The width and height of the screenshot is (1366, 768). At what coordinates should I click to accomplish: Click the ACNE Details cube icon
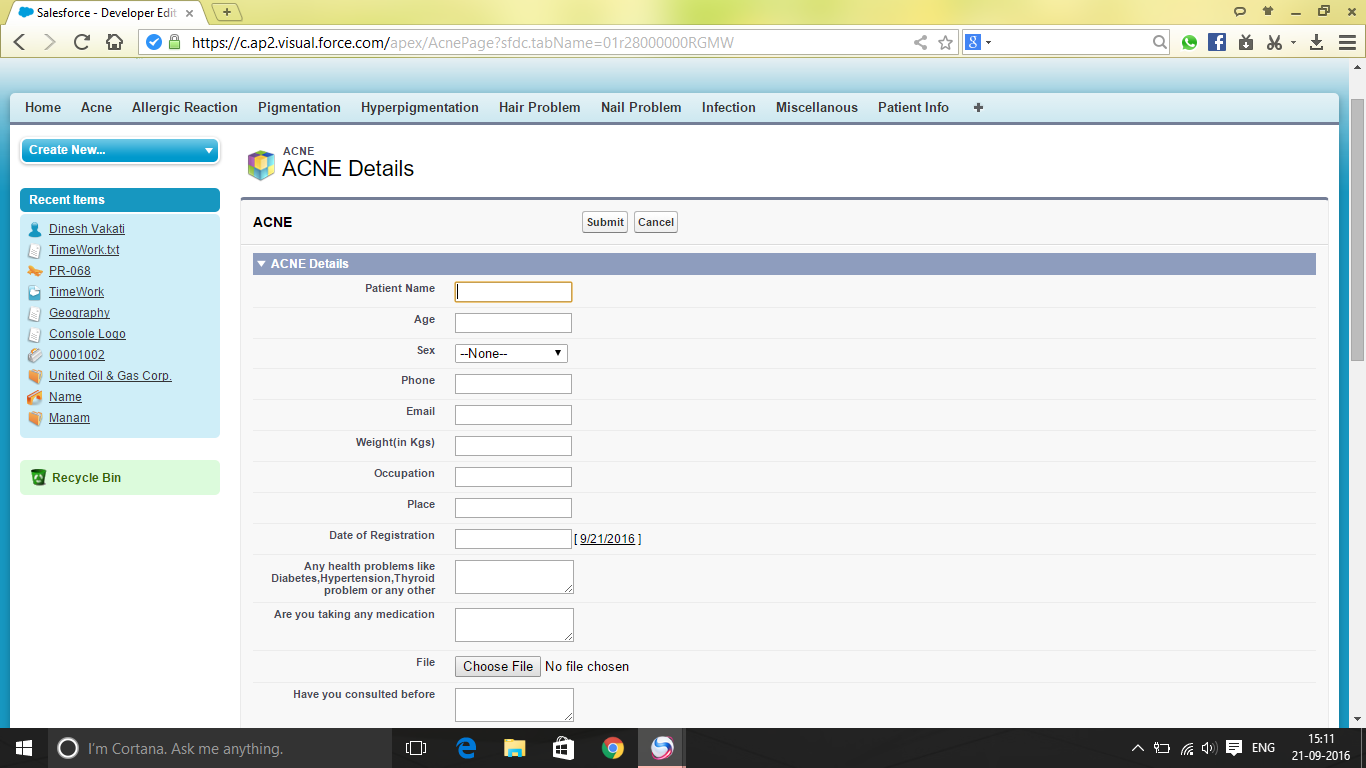pyautogui.click(x=261, y=165)
